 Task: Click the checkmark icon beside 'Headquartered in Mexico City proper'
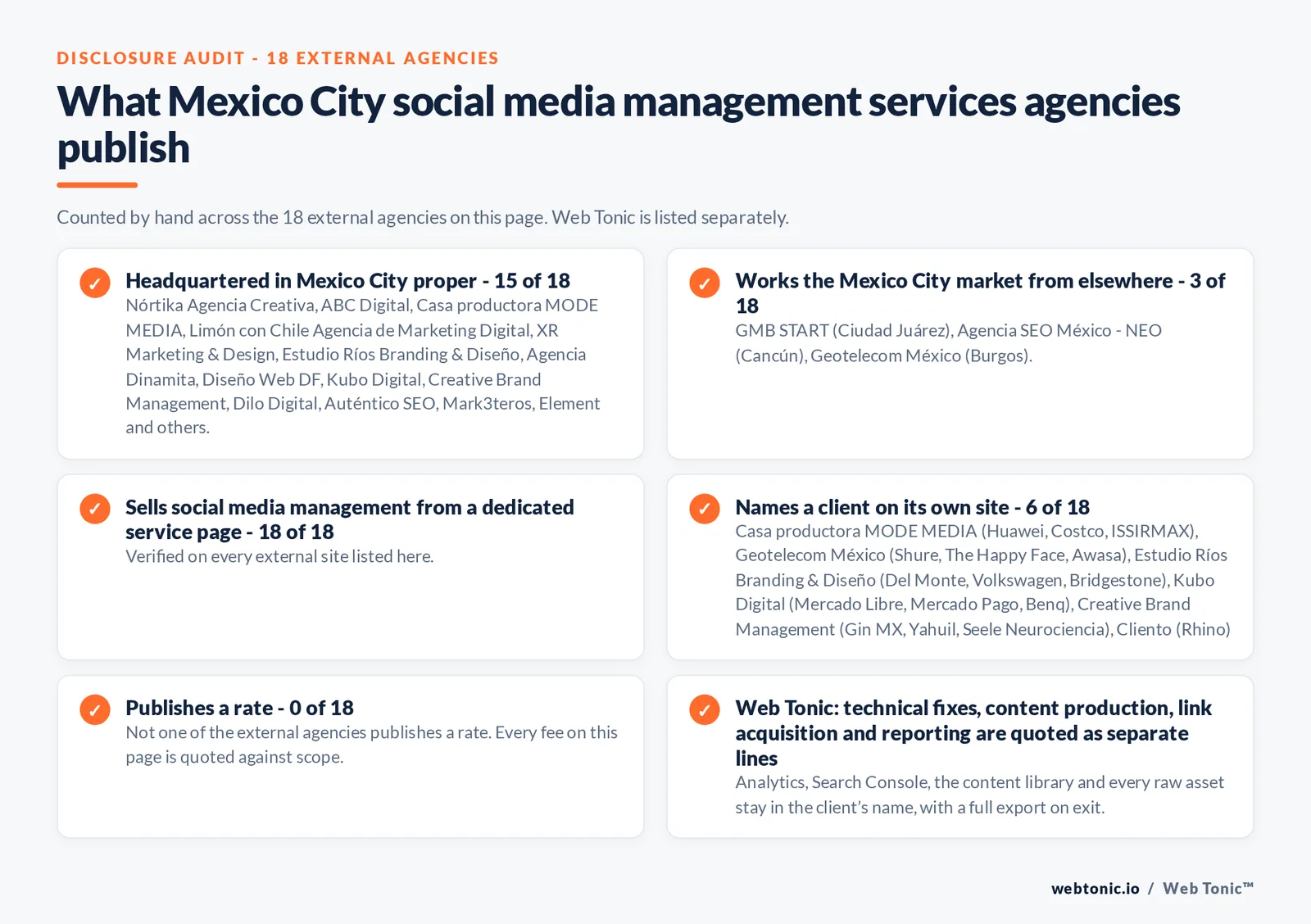pyautogui.click(x=95, y=283)
